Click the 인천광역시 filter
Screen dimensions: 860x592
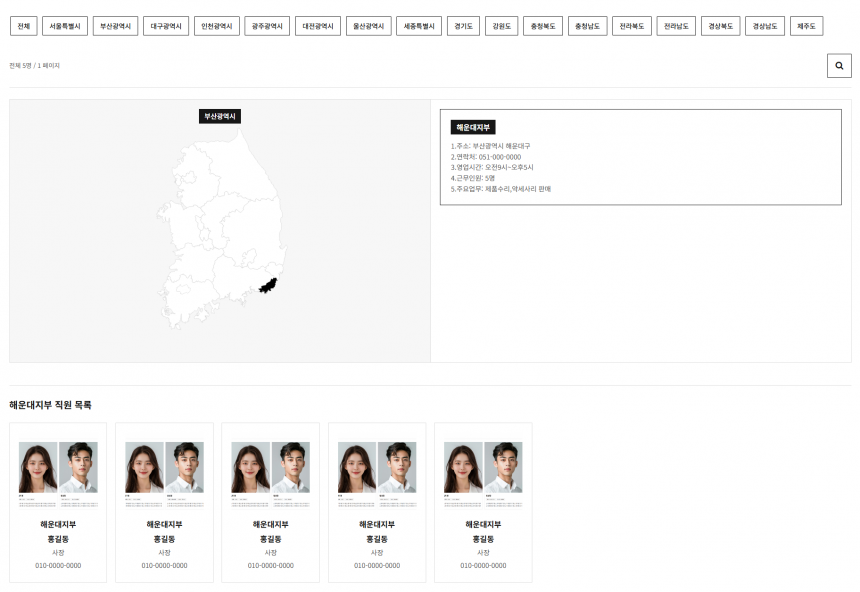click(217, 26)
